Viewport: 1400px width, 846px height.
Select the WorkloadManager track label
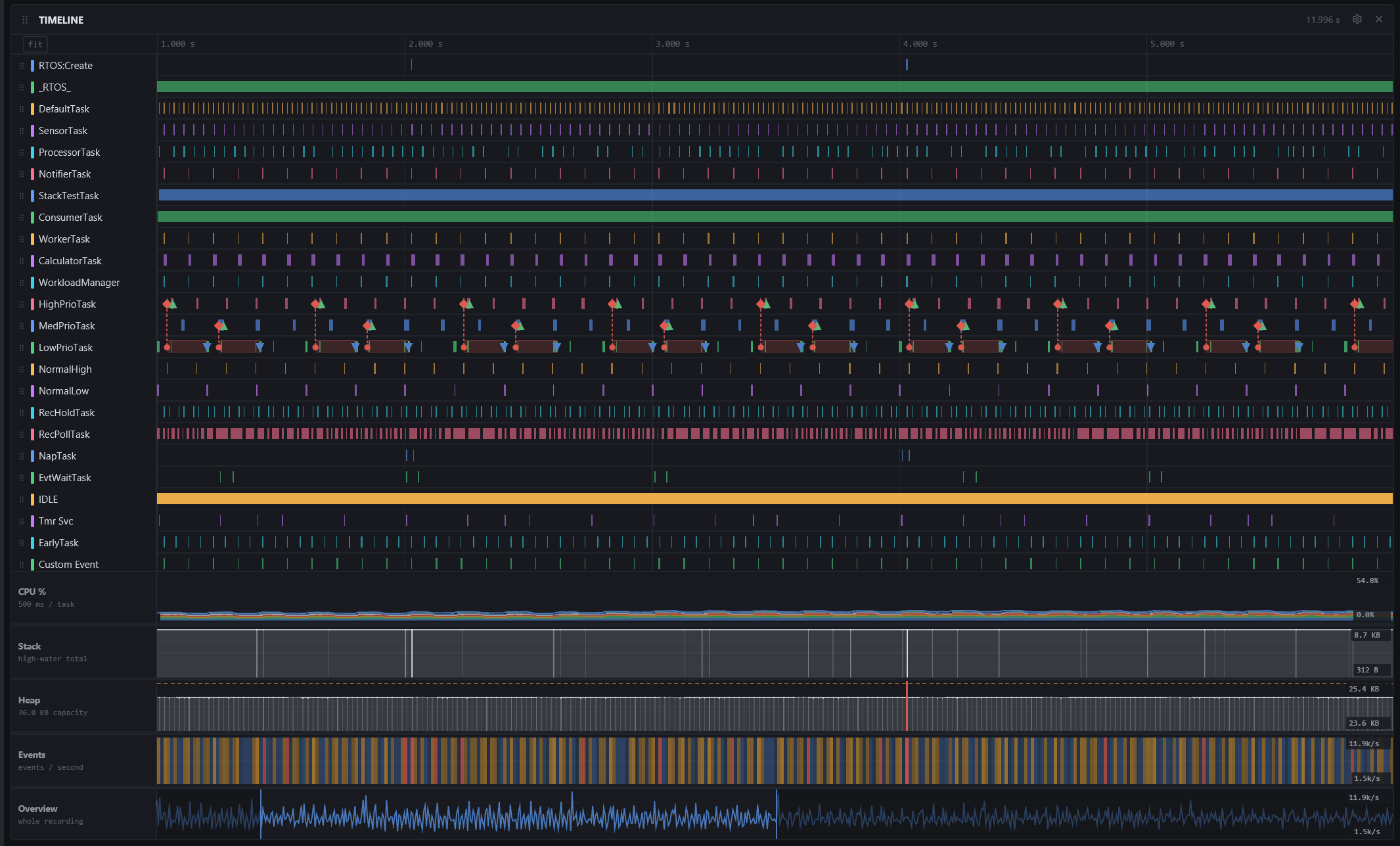click(79, 283)
